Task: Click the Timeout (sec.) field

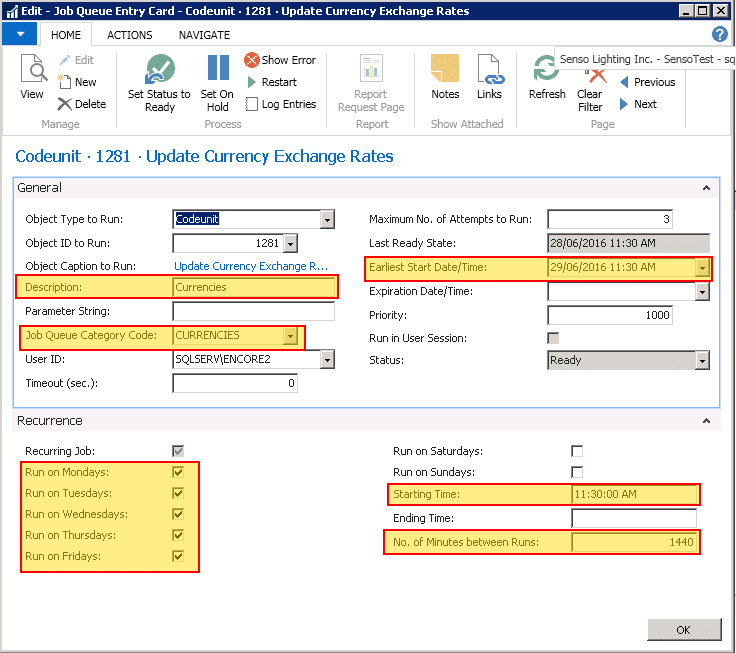Action: (x=235, y=383)
